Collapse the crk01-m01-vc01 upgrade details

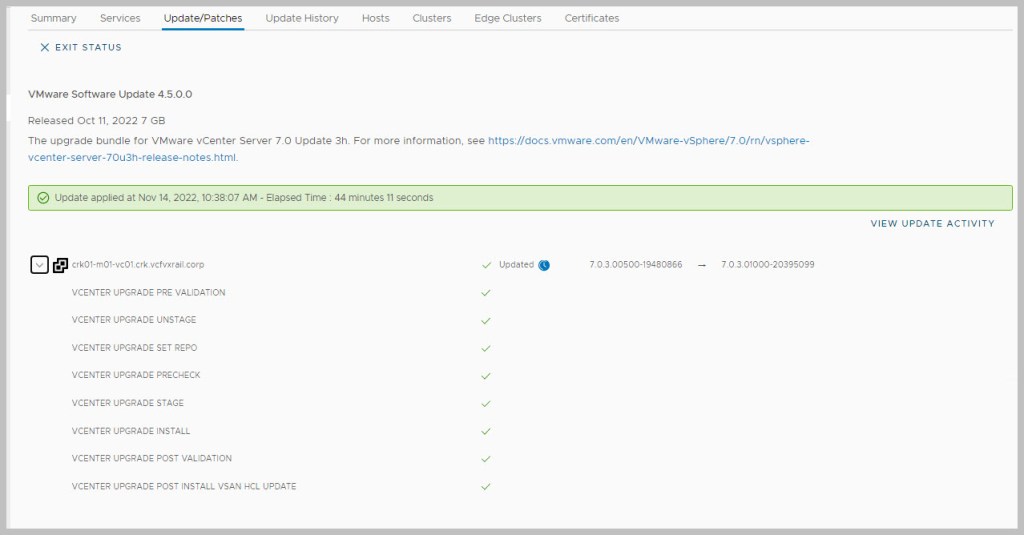pyautogui.click(x=39, y=265)
